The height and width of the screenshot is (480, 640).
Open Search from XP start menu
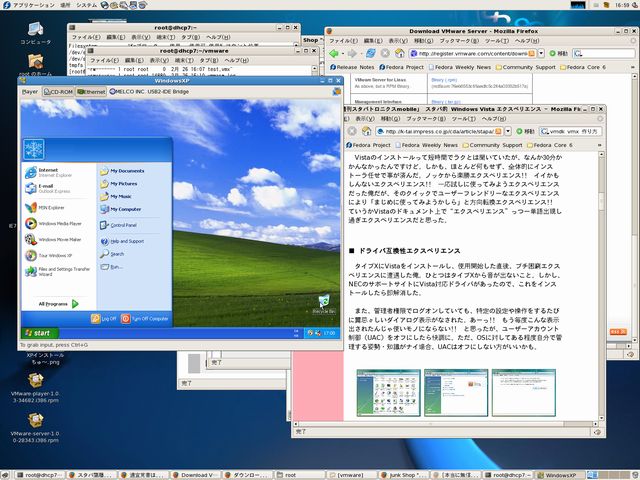coord(112,254)
